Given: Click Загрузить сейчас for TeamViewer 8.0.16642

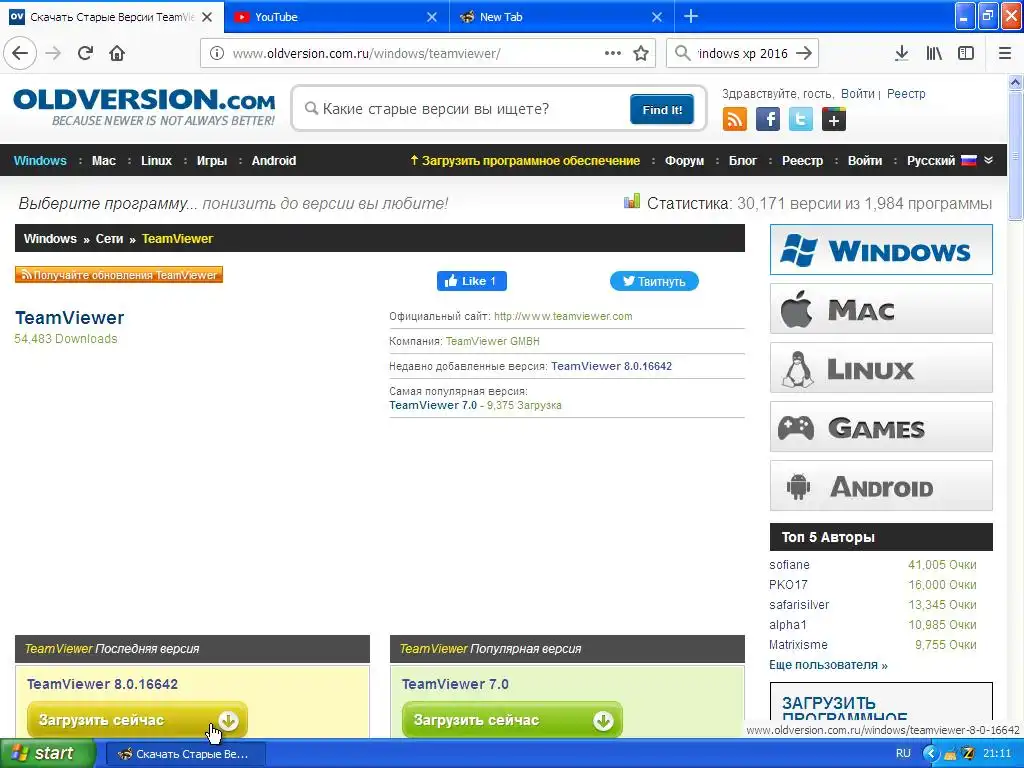Looking at the screenshot, I should point(137,720).
